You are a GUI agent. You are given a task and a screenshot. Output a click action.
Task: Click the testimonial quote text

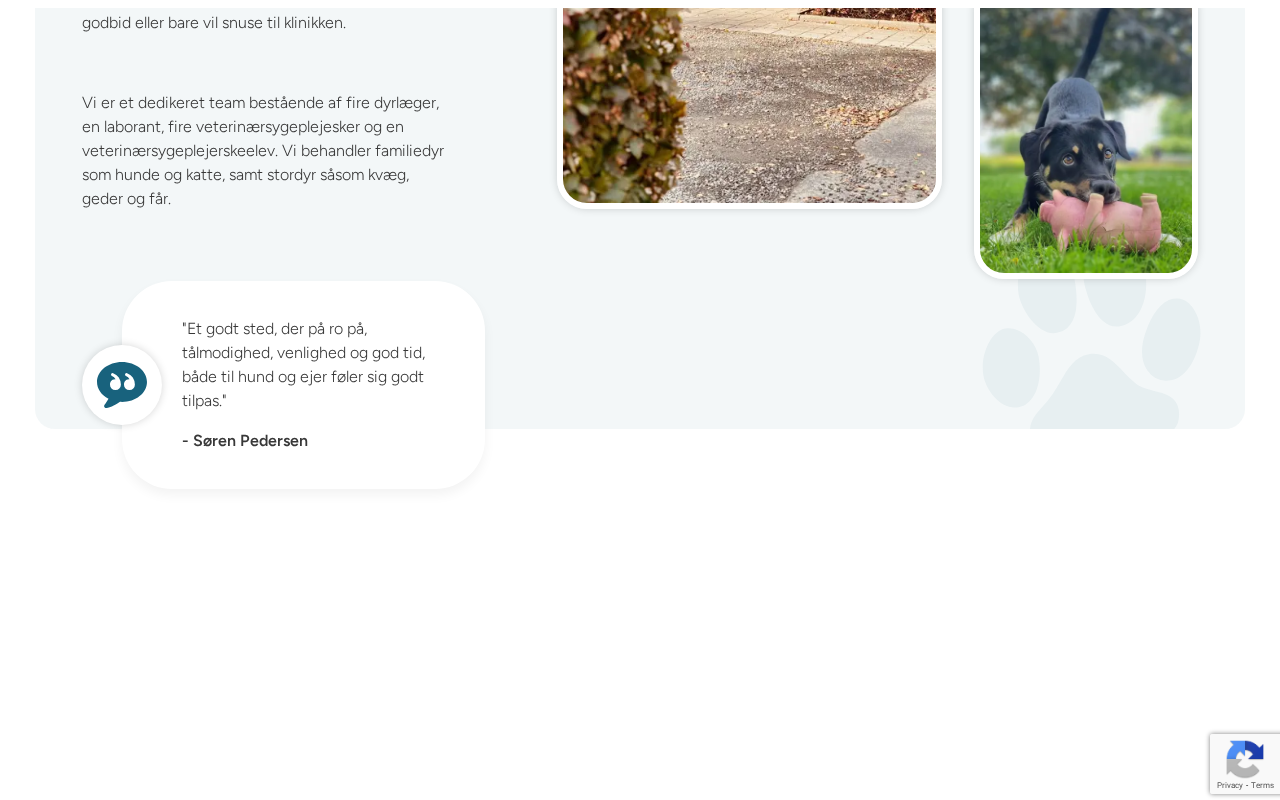pyautogui.click(x=304, y=365)
